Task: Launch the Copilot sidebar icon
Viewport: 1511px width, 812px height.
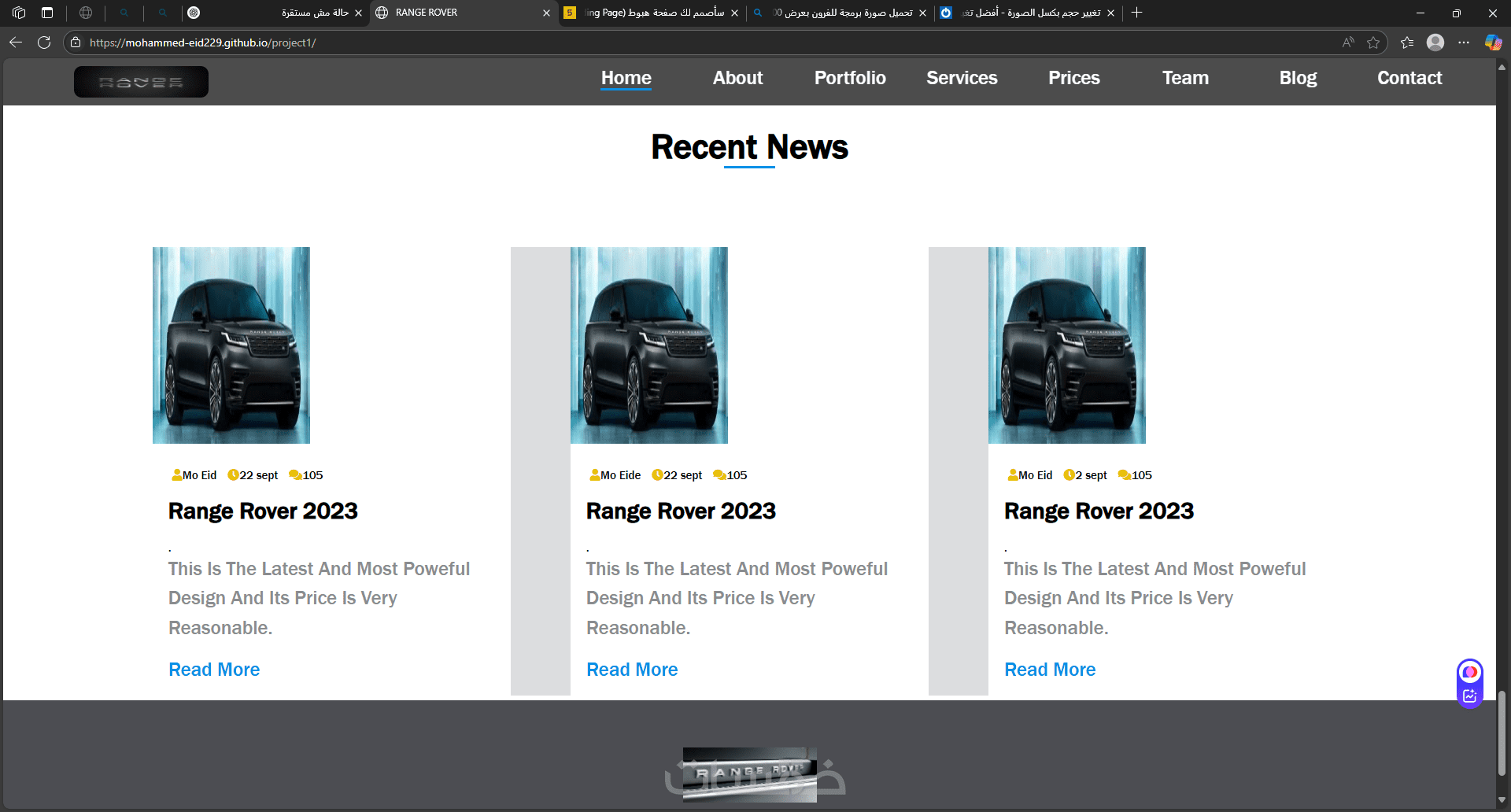Action: (1493, 42)
